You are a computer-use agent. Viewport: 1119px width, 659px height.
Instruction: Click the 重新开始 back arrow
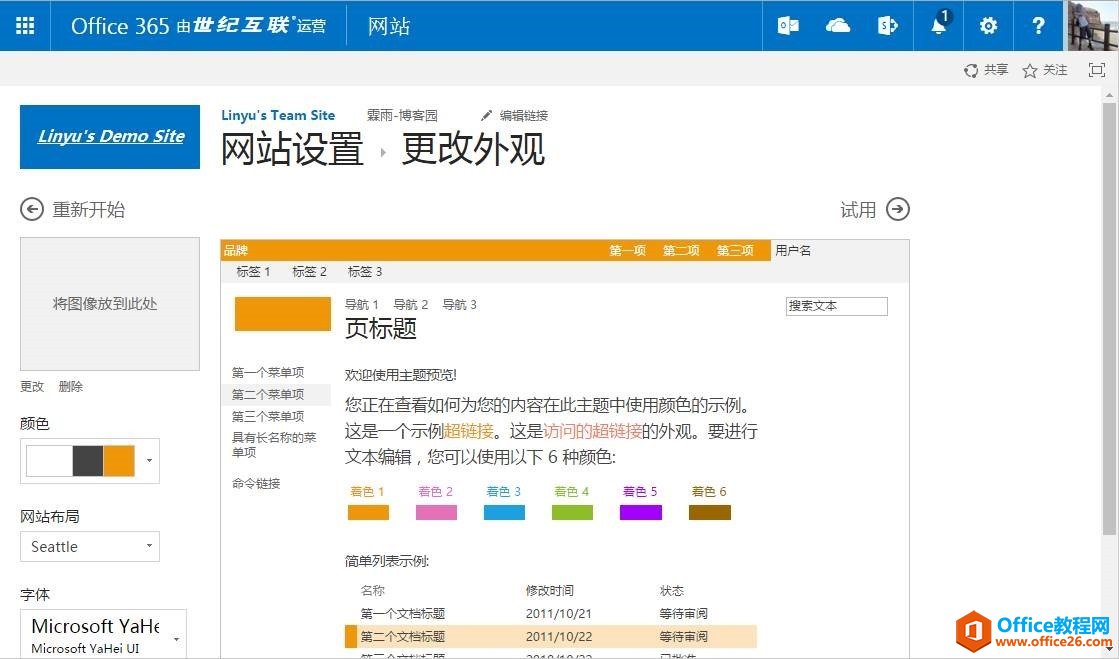(32, 209)
